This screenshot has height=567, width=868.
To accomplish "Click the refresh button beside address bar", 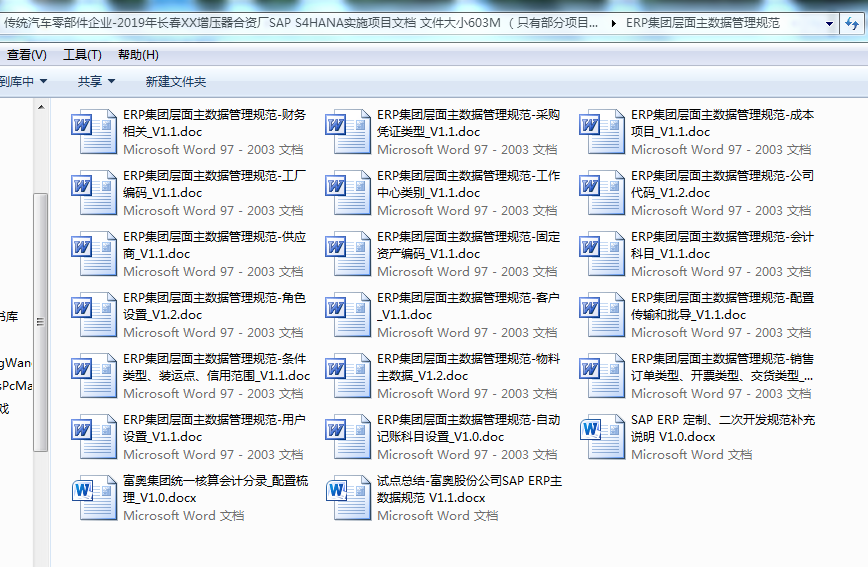I will click(x=855, y=23).
